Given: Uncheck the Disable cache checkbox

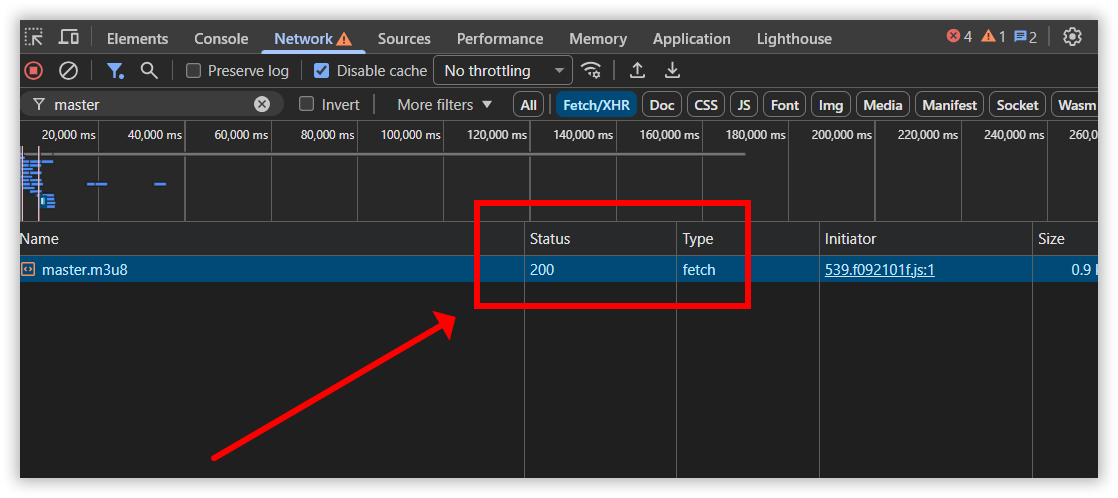Looking at the screenshot, I should coord(322,71).
